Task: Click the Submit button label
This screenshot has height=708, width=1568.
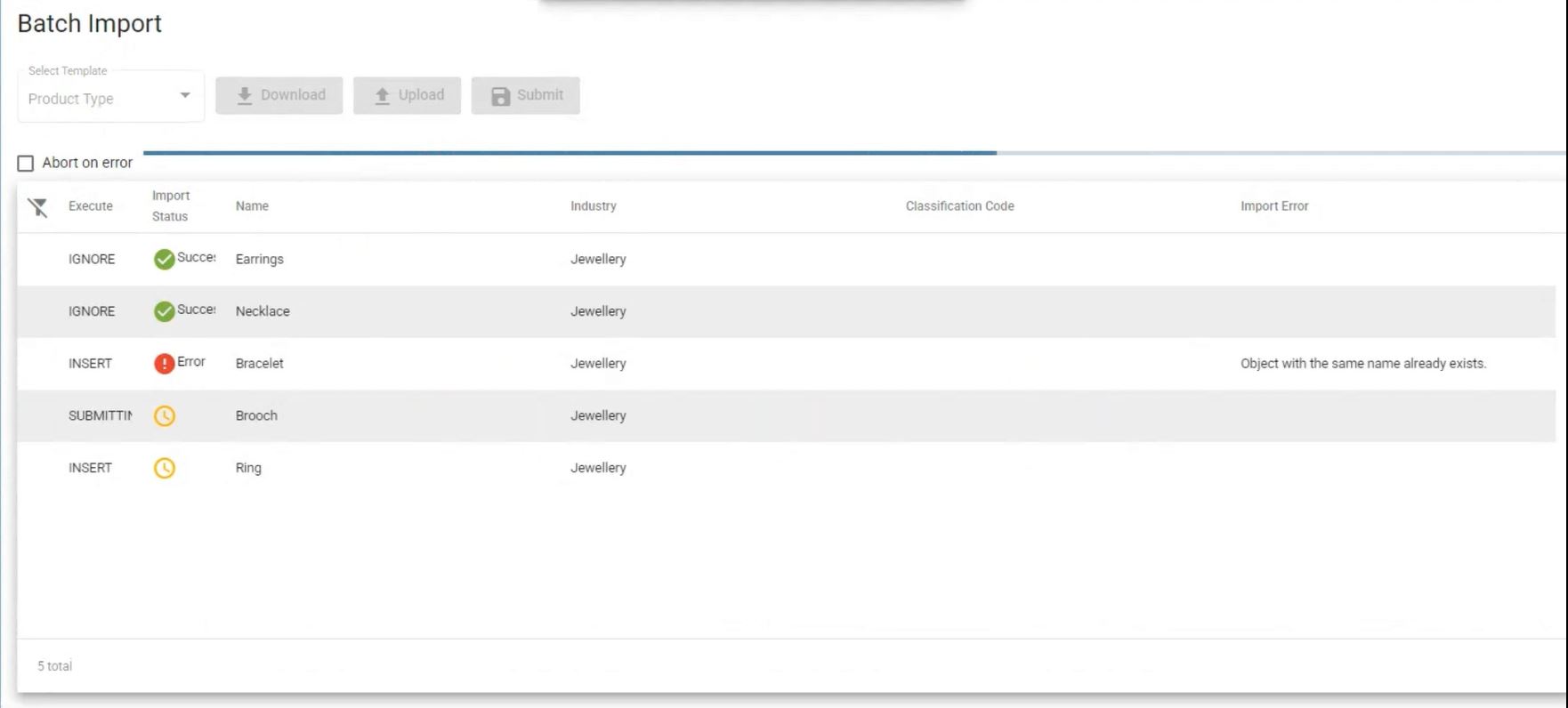Action: click(x=540, y=95)
